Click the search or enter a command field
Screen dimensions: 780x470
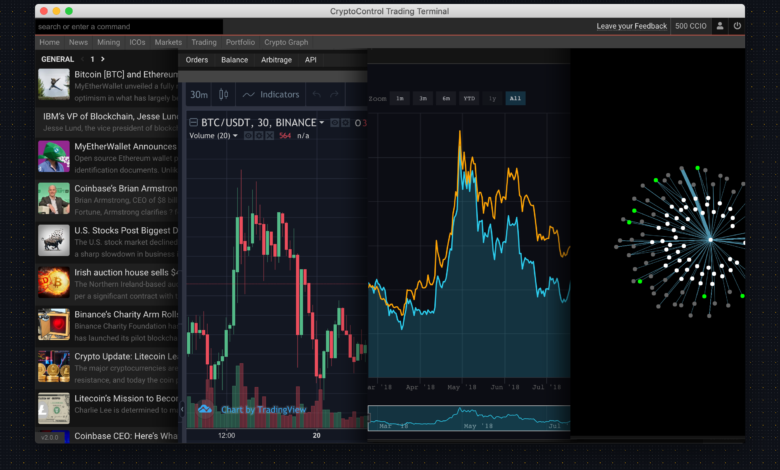click(x=129, y=26)
